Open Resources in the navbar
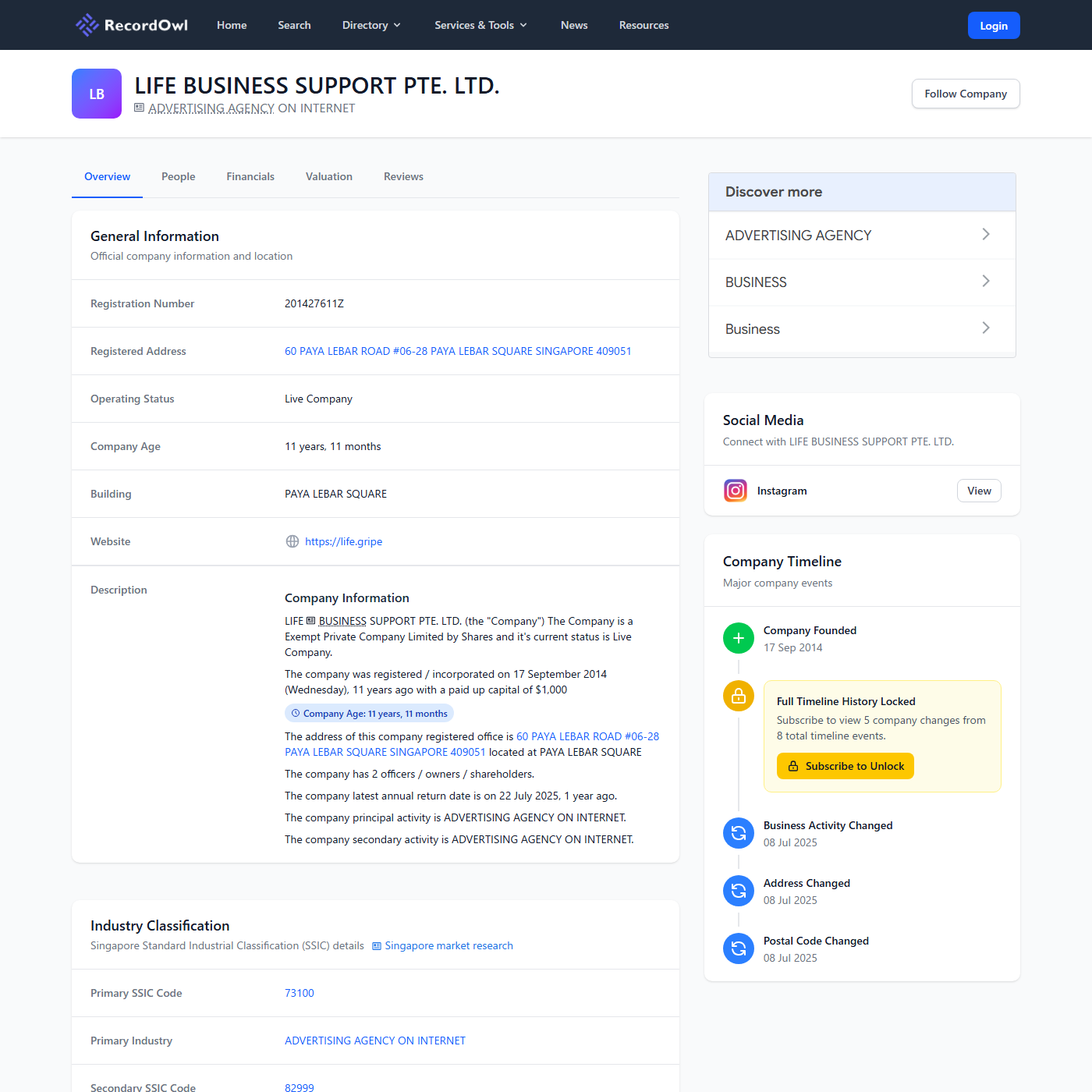Viewport: 1092px width, 1092px height. point(643,25)
